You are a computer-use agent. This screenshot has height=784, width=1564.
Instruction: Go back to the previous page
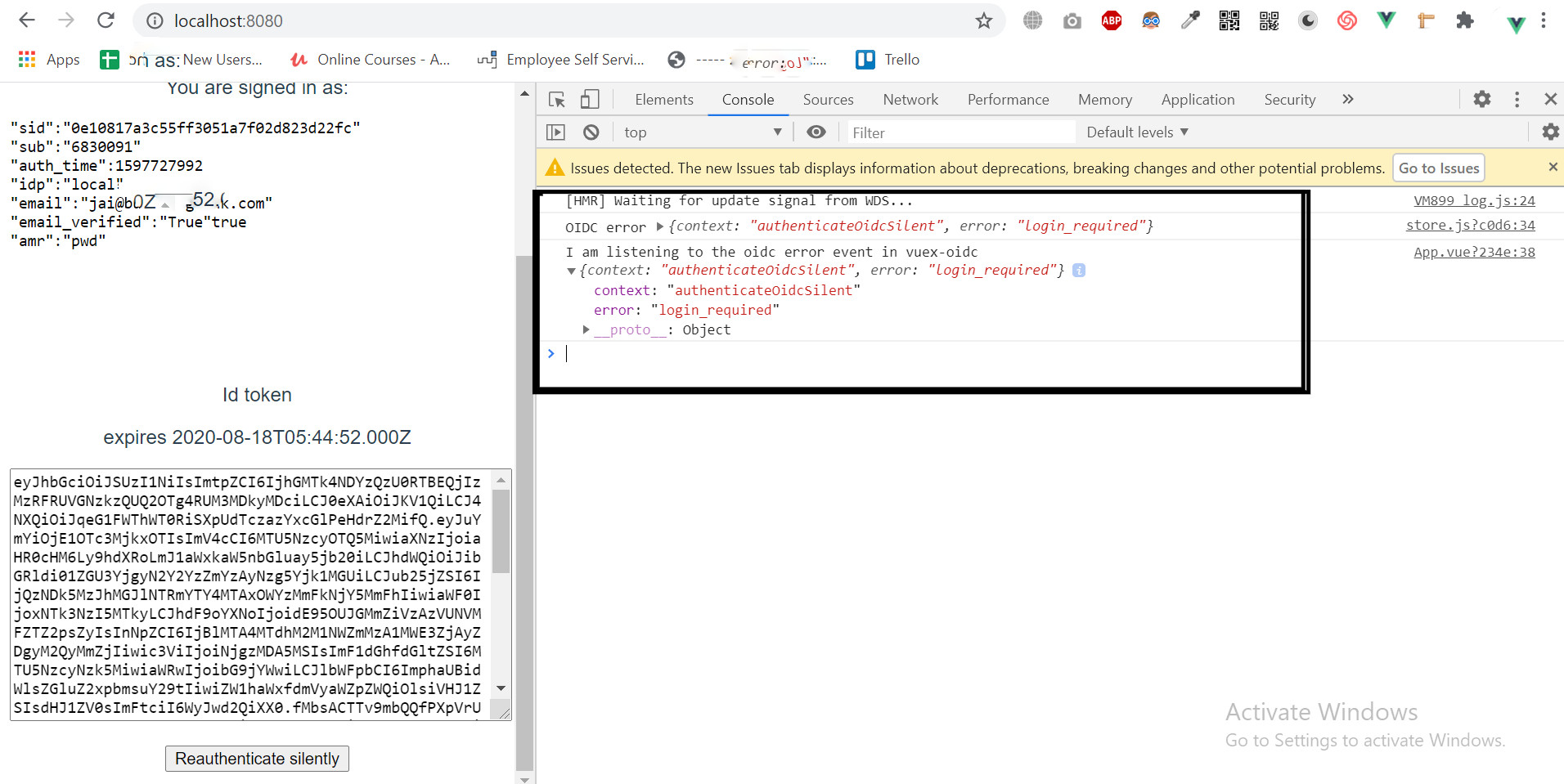coord(27,20)
